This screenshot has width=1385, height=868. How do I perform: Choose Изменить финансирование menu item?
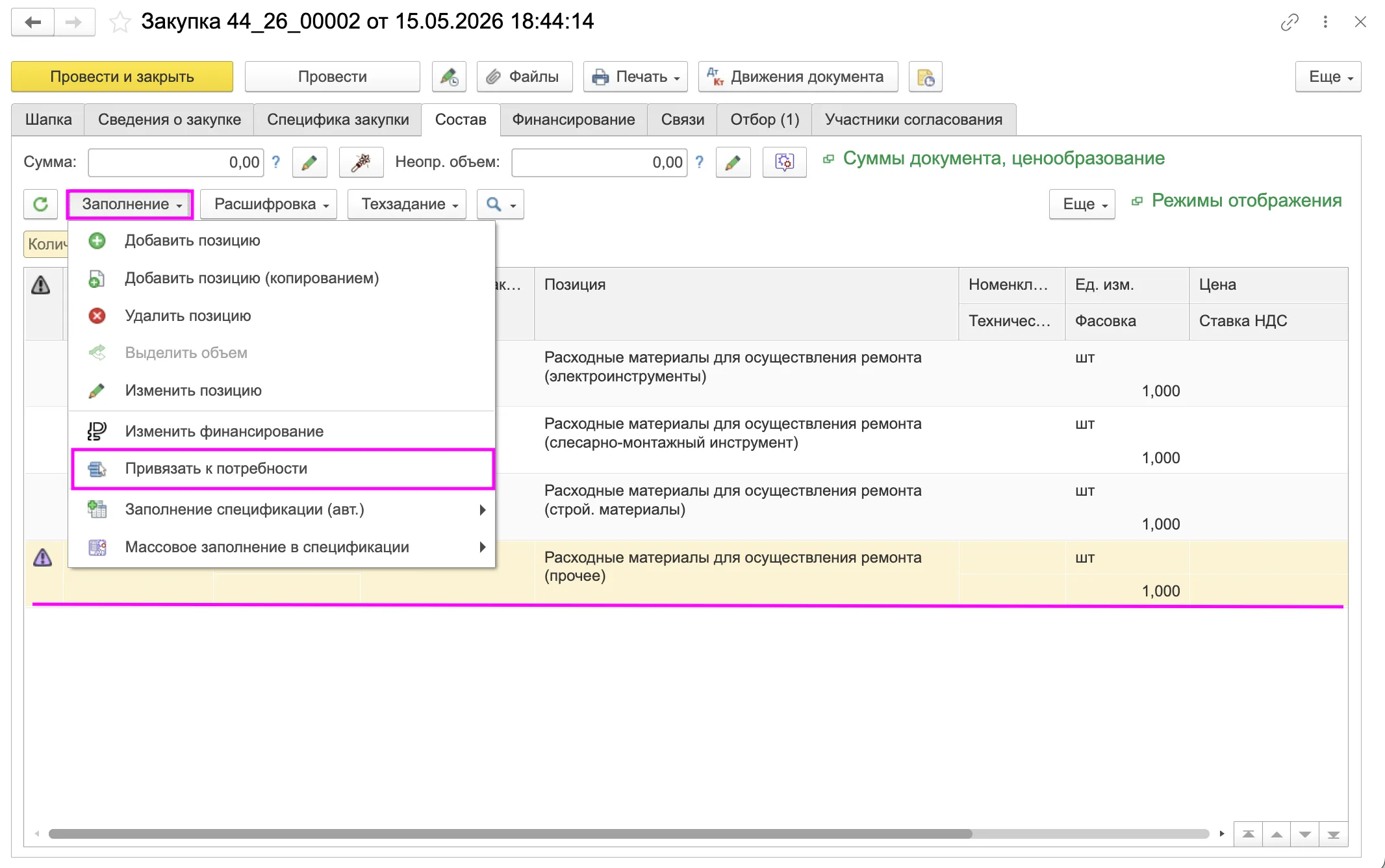point(282,431)
